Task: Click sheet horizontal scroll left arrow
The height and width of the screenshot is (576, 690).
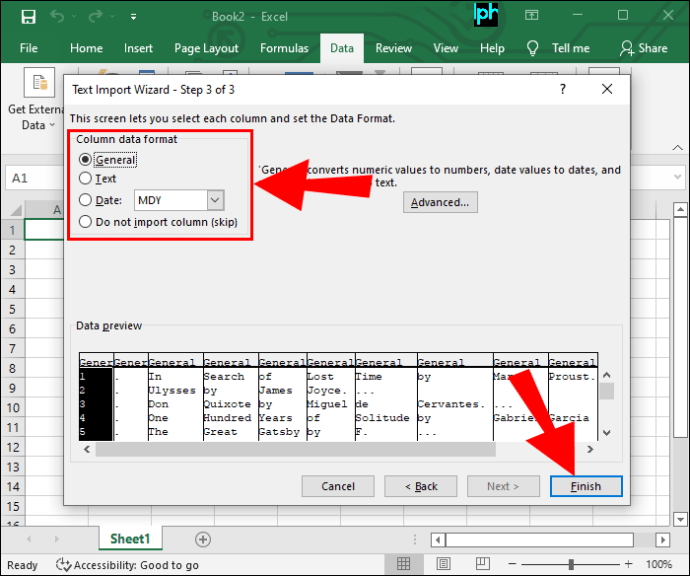Action: point(438,539)
